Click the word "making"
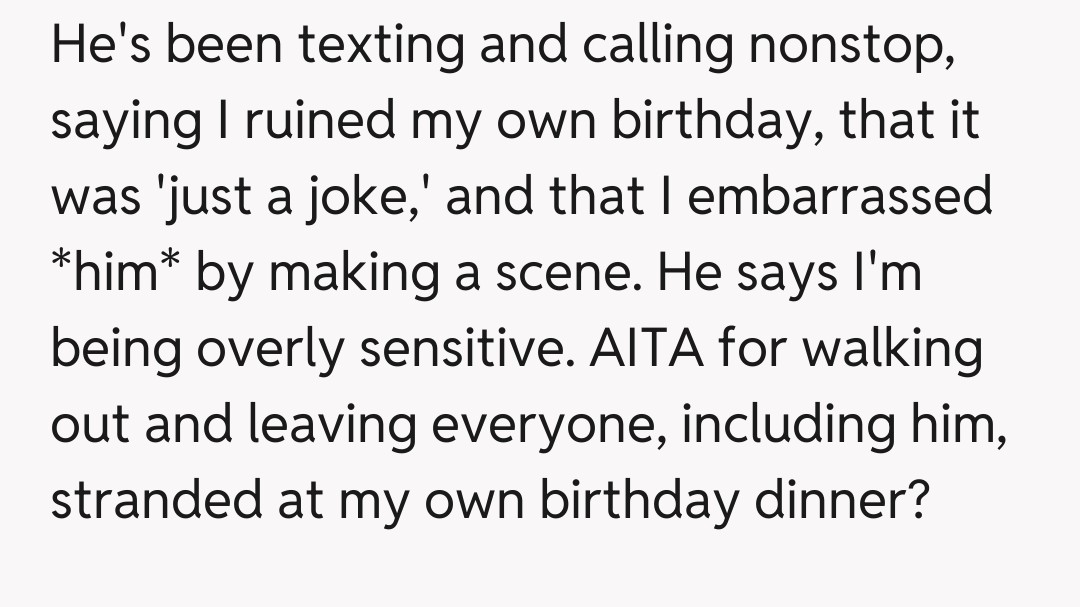The image size is (1080, 607). [x=341, y=271]
